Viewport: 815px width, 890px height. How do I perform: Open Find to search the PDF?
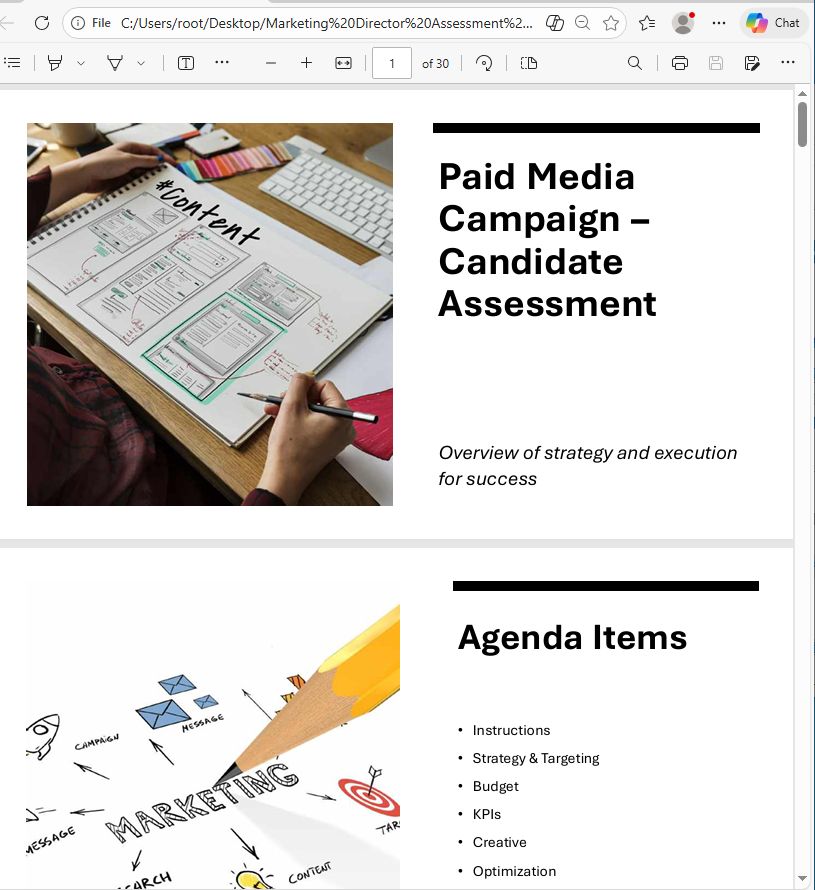(634, 62)
